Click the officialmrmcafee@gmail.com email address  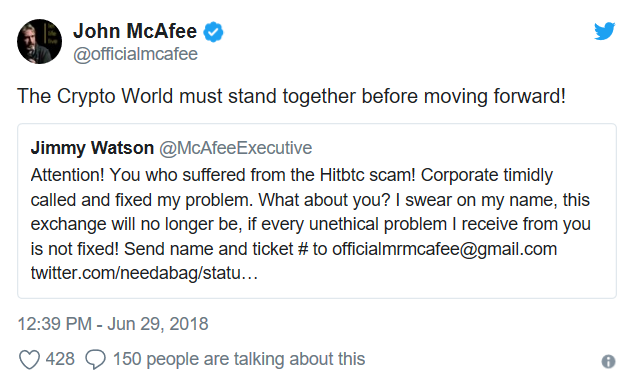point(445,249)
